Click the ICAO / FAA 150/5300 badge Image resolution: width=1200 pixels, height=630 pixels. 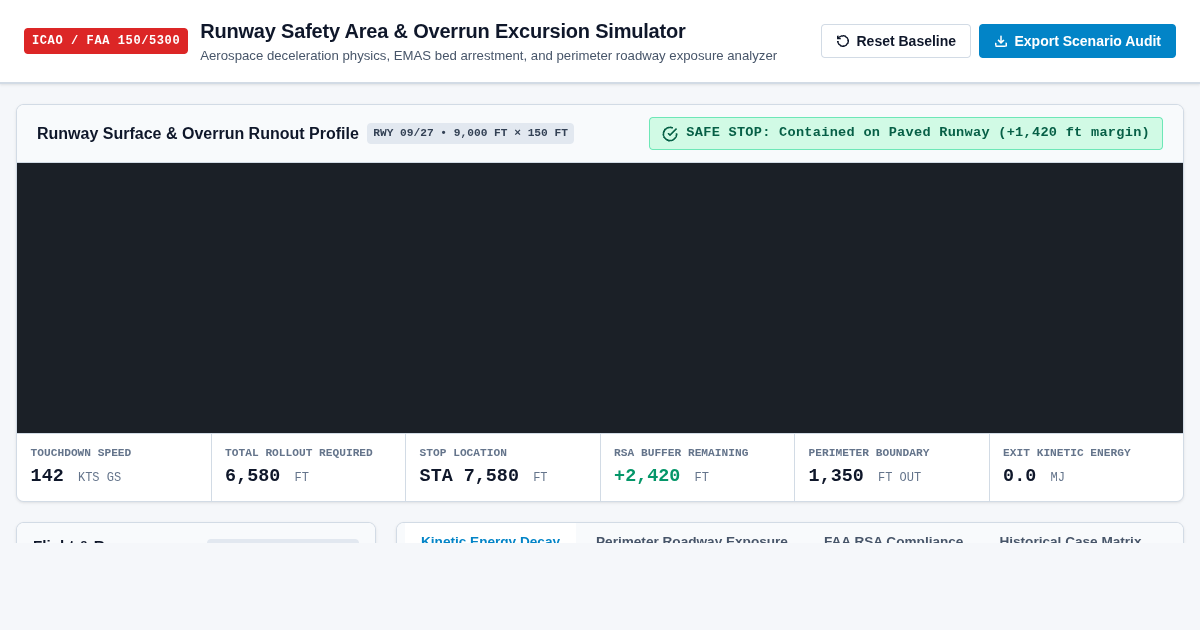pos(106,41)
